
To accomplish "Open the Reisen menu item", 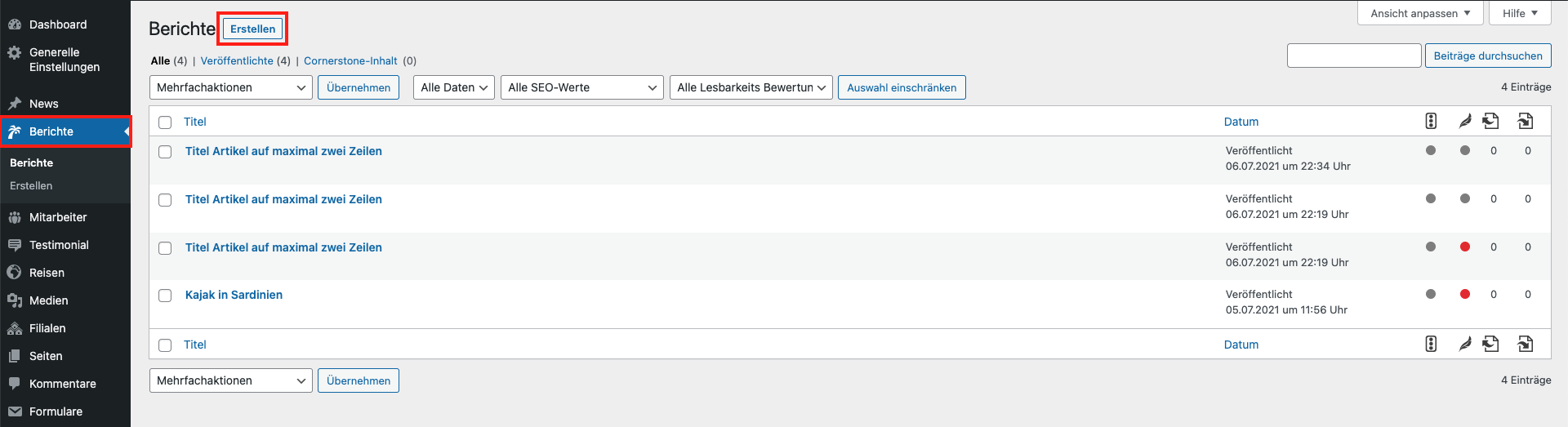I will [47, 273].
